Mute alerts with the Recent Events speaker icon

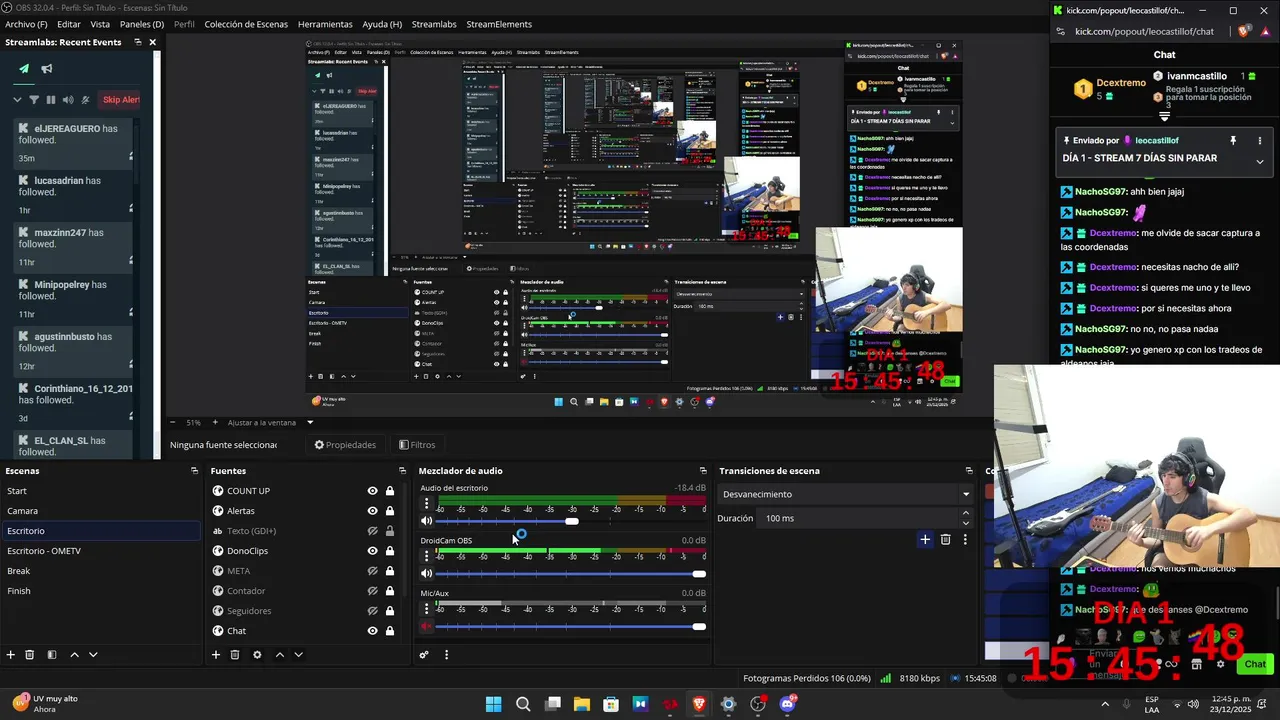[x=68, y=100]
